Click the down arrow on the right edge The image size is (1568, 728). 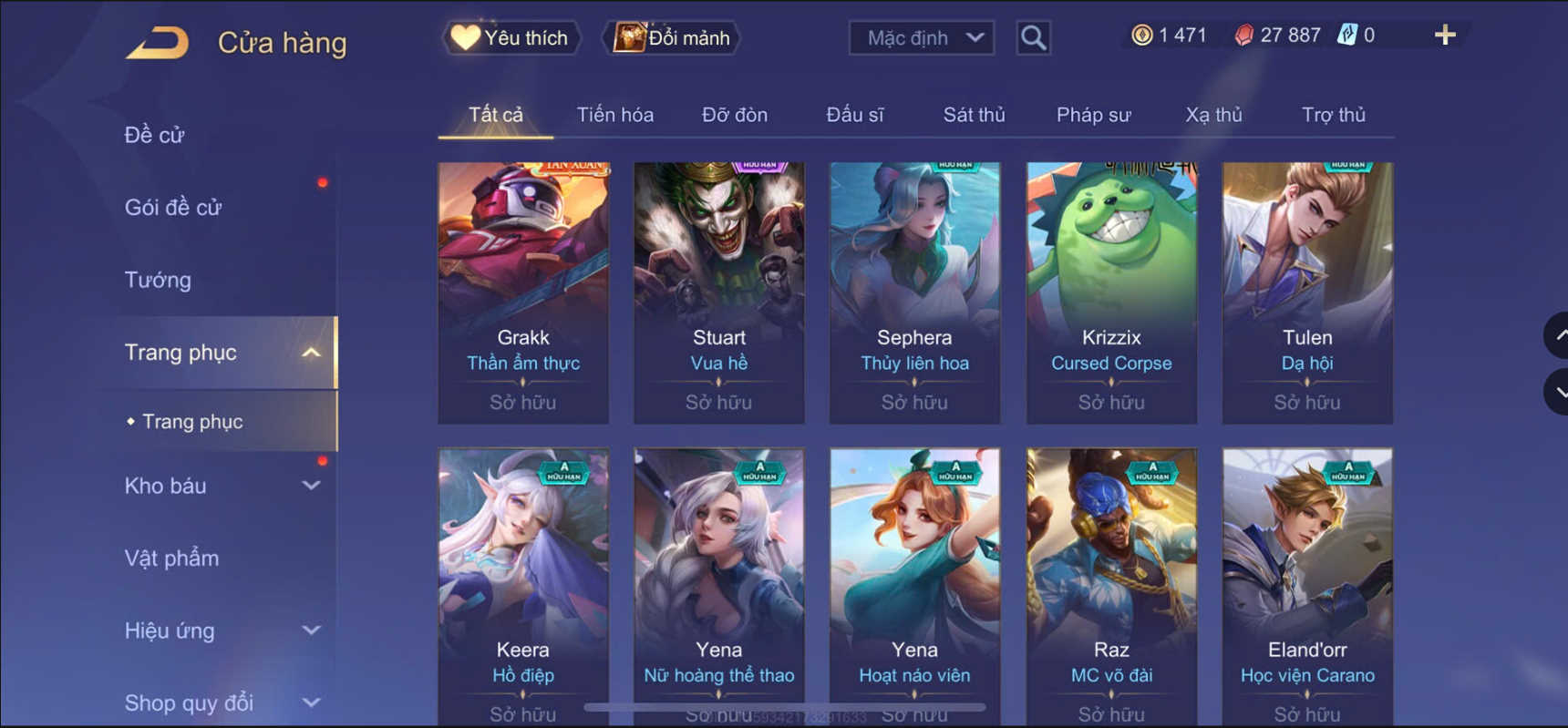click(1557, 393)
